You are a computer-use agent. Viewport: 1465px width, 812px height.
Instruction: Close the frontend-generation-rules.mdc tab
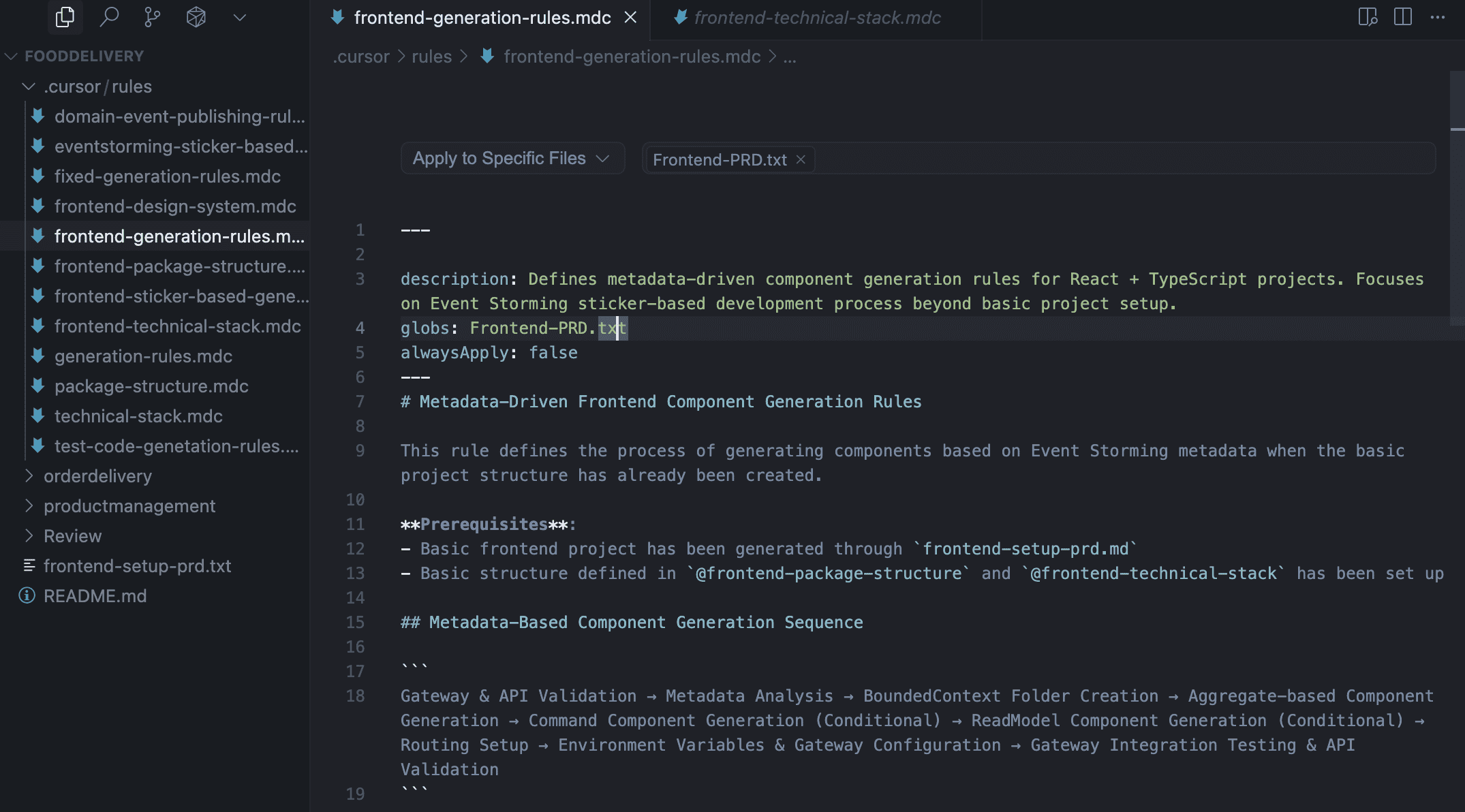point(631,18)
